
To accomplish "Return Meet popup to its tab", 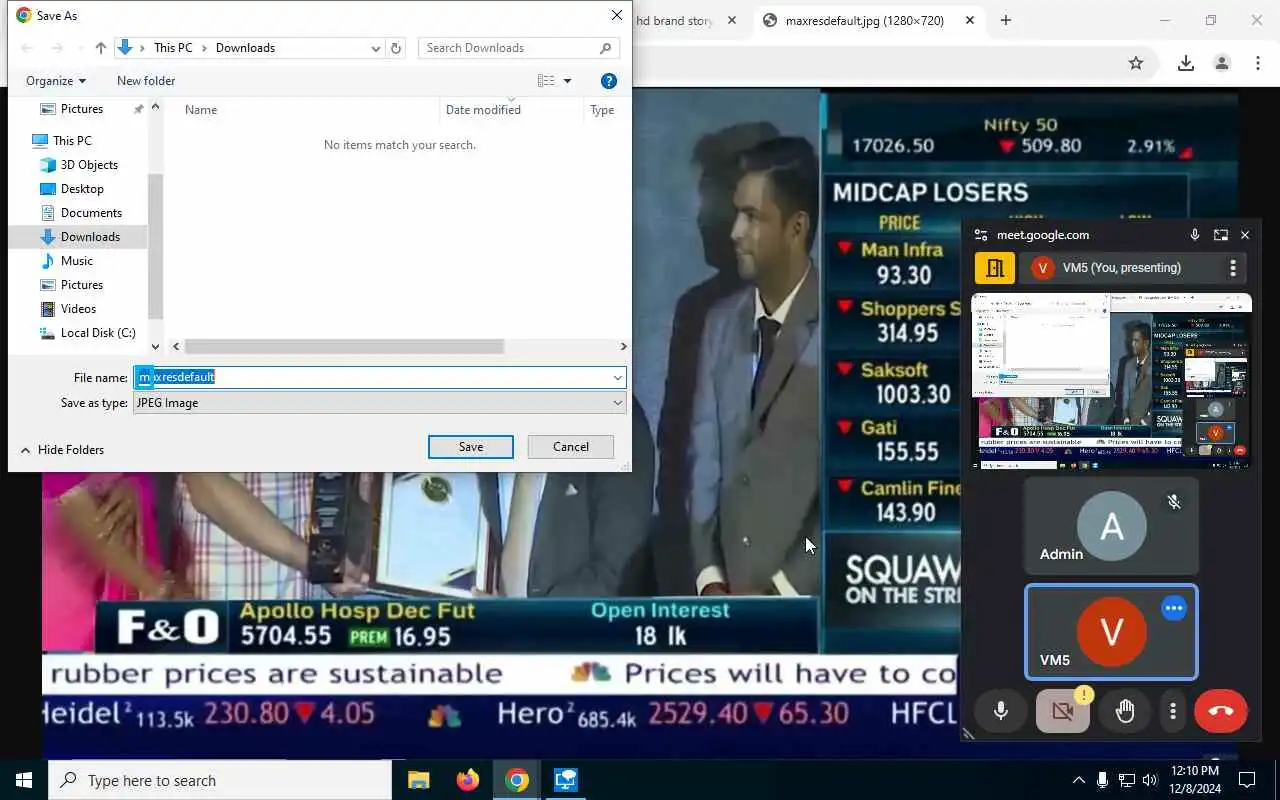I will (x=1221, y=235).
